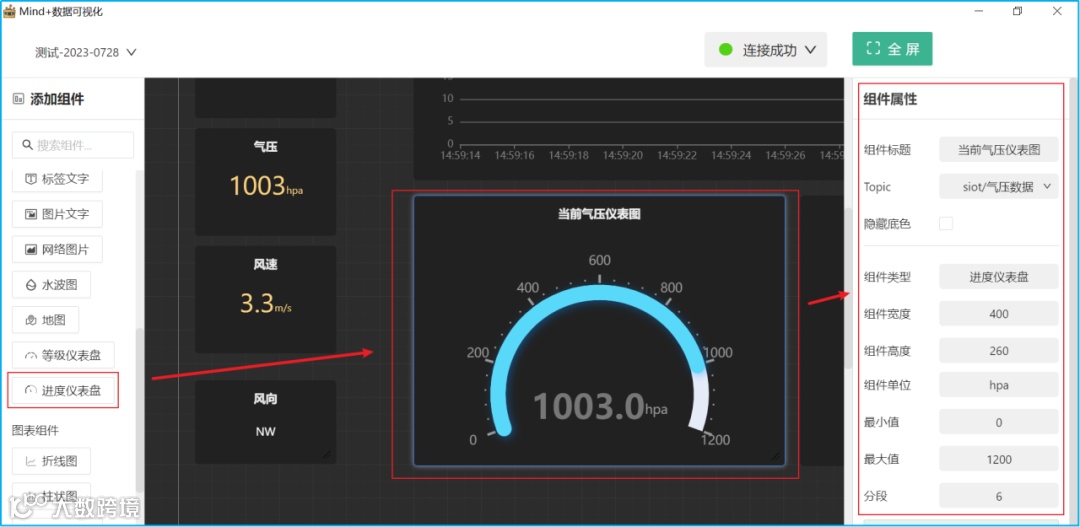Add a 图片文字 component
The height and width of the screenshot is (527, 1080).
tap(57, 214)
